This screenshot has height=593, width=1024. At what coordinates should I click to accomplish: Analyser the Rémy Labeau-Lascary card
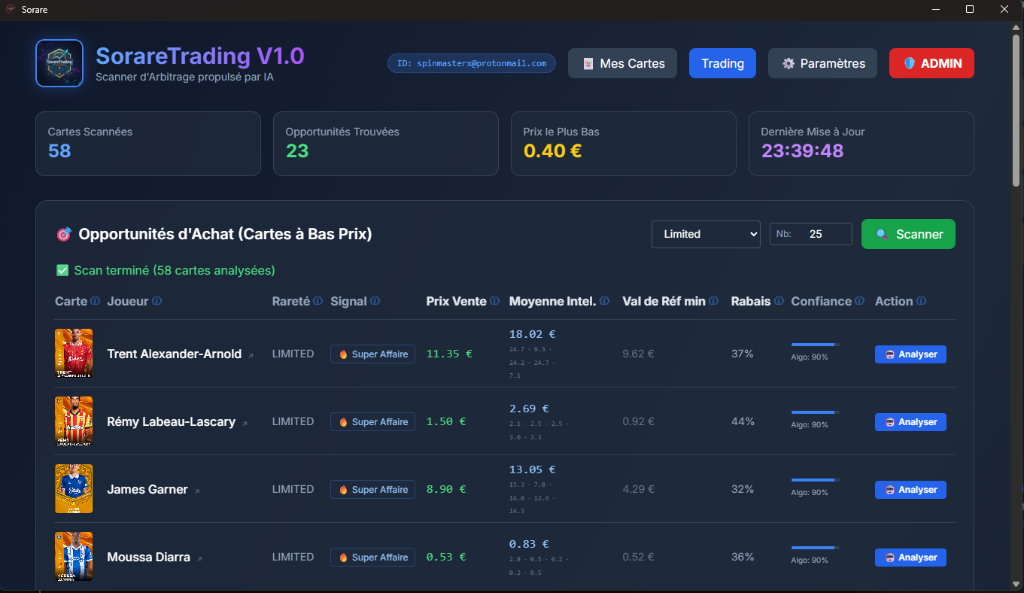click(x=910, y=422)
